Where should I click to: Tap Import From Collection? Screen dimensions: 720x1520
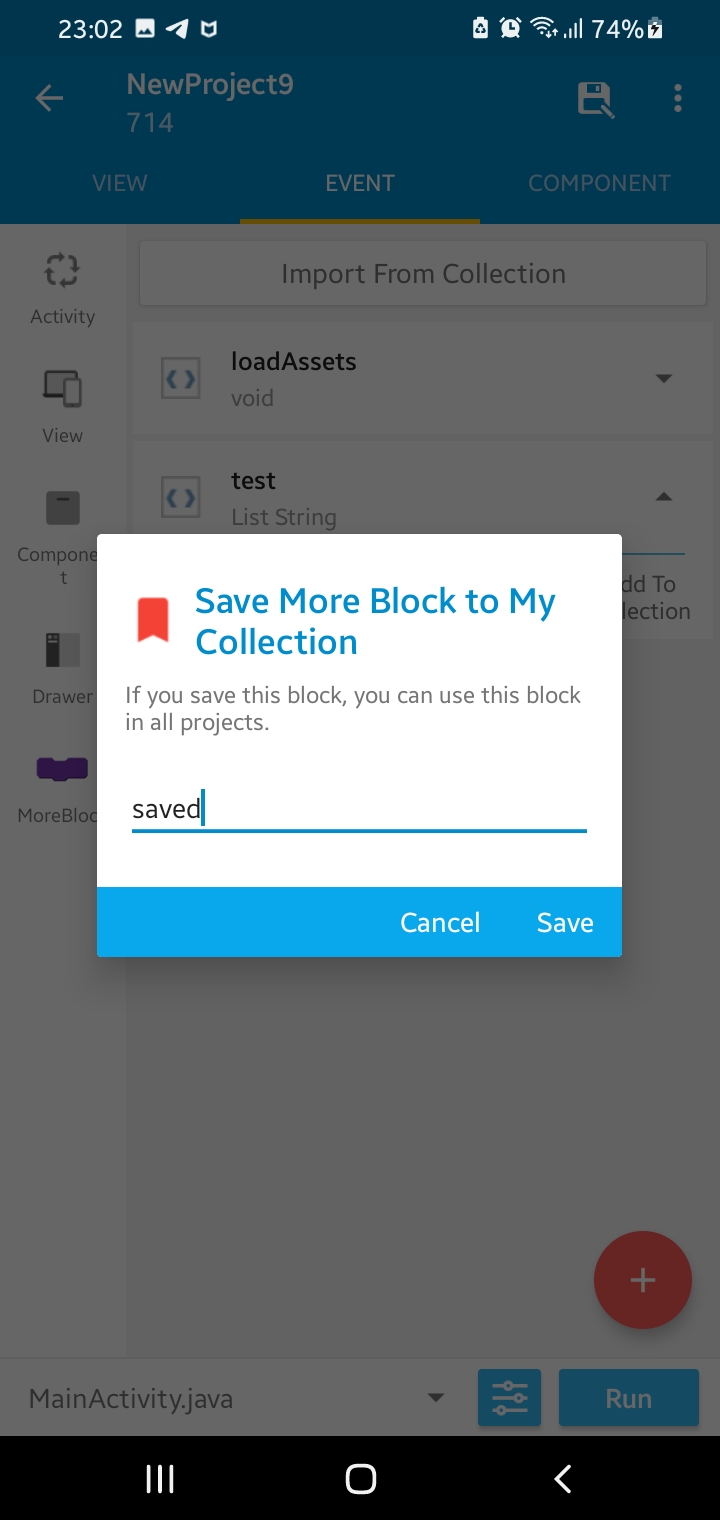point(422,272)
